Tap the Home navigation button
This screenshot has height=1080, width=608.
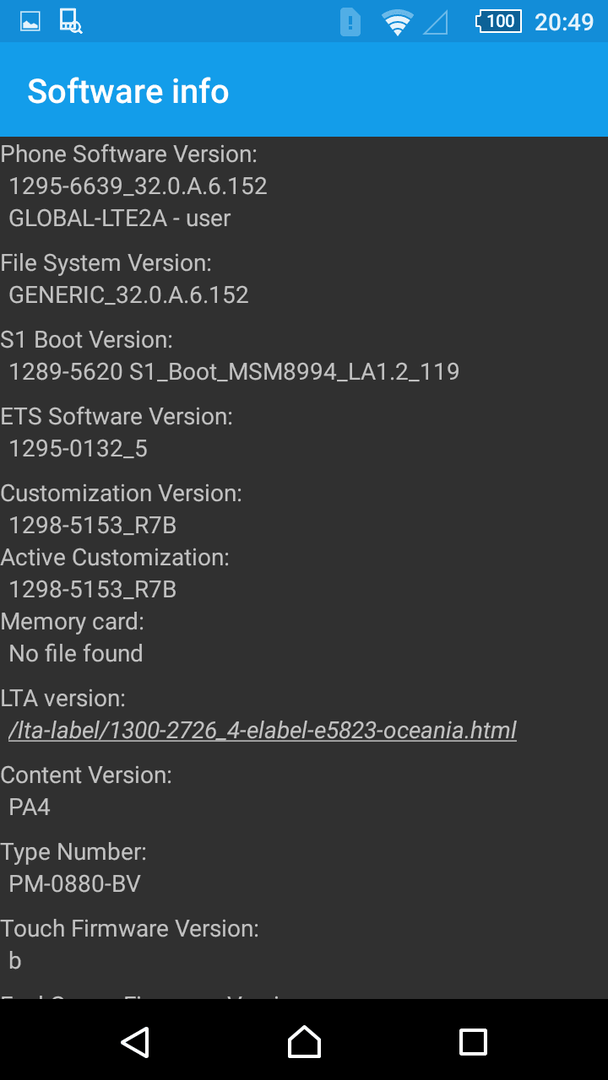[304, 1041]
